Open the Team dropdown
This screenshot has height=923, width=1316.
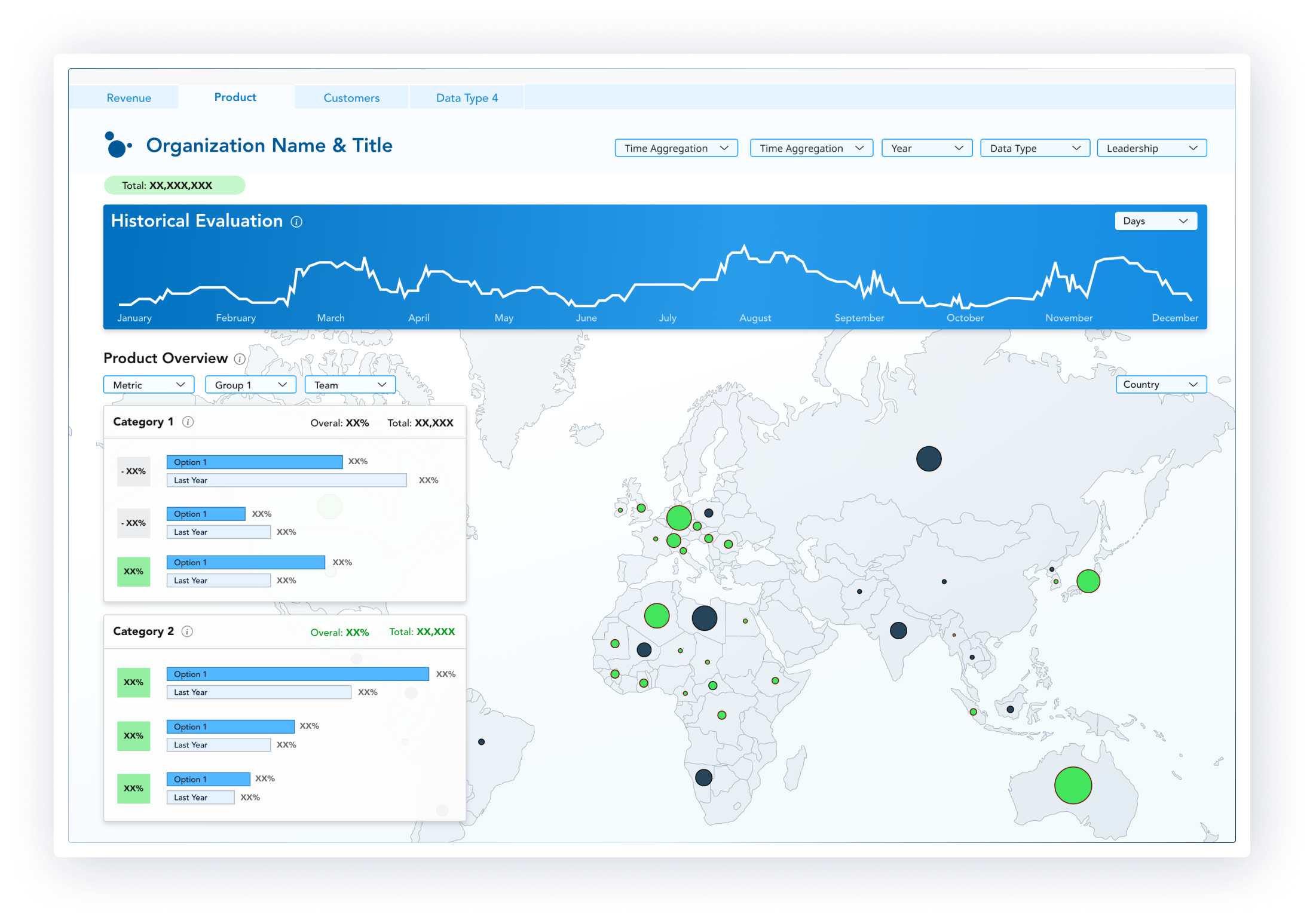click(350, 385)
